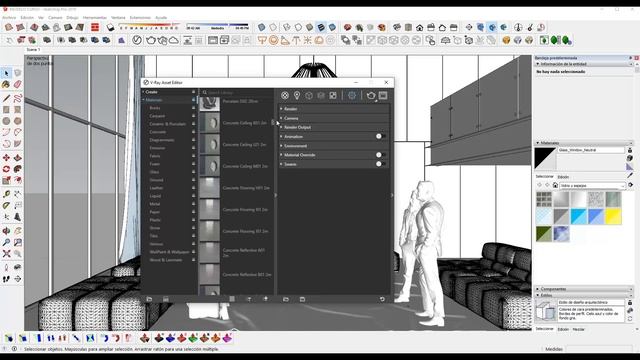640x360 pixels.
Task: Open Materials tab in V-Ray Asset Editor
Action: (x=285, y=96)
